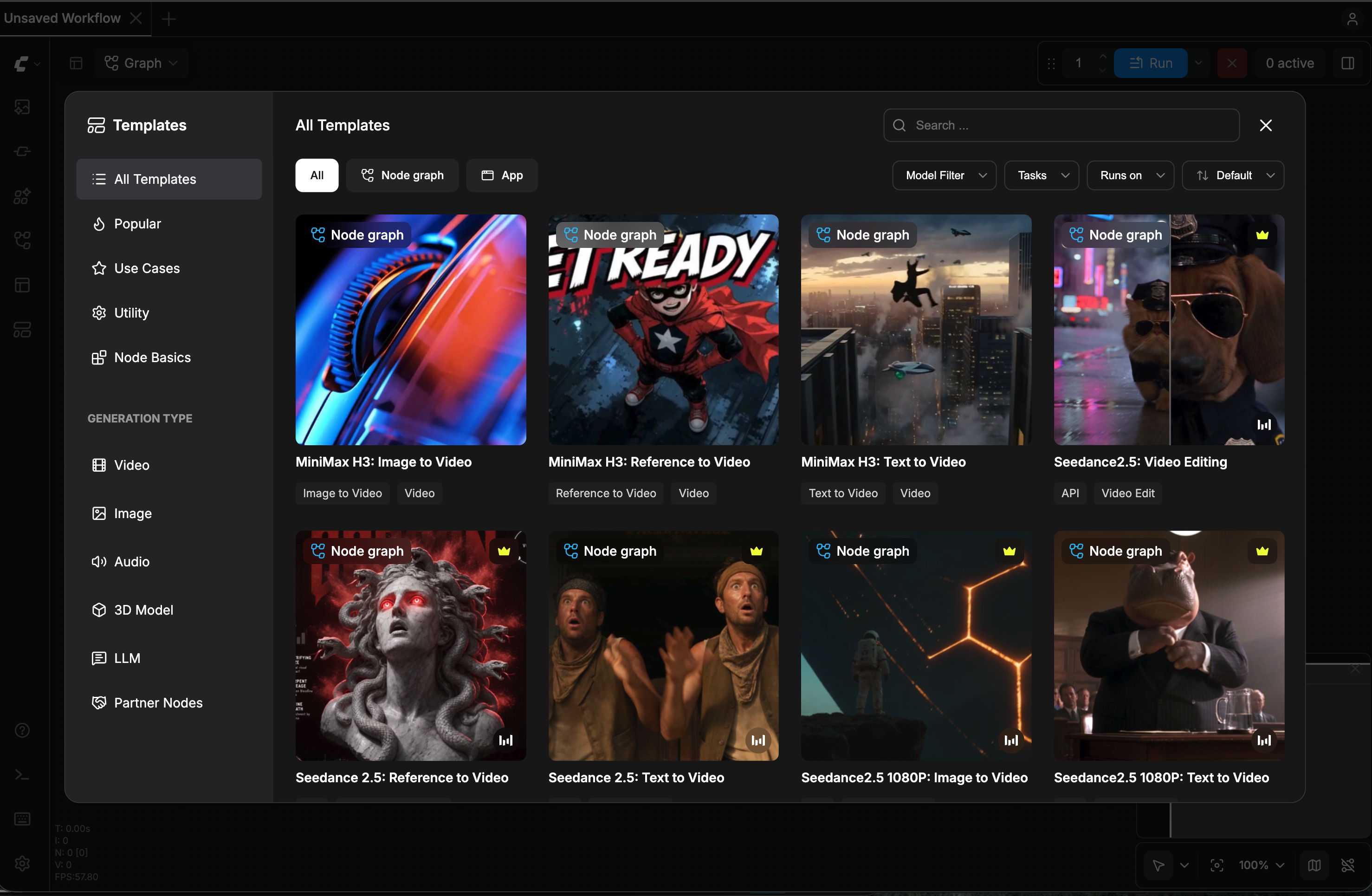This screenshot has width=1372, height=896.
Task: Select the All filter chip
Action: pyautogui.click(x=317, y=175)
